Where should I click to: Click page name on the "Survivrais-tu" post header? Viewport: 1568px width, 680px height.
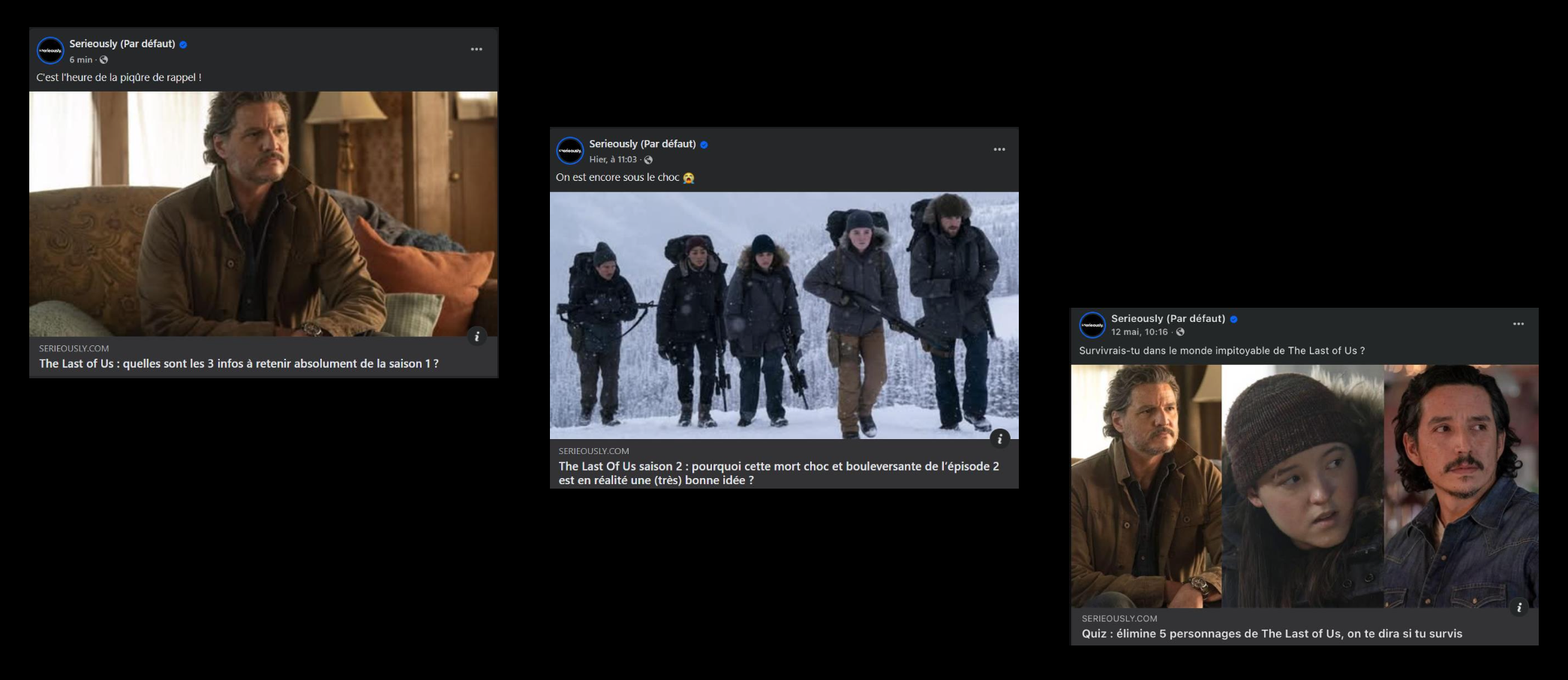1167,318
